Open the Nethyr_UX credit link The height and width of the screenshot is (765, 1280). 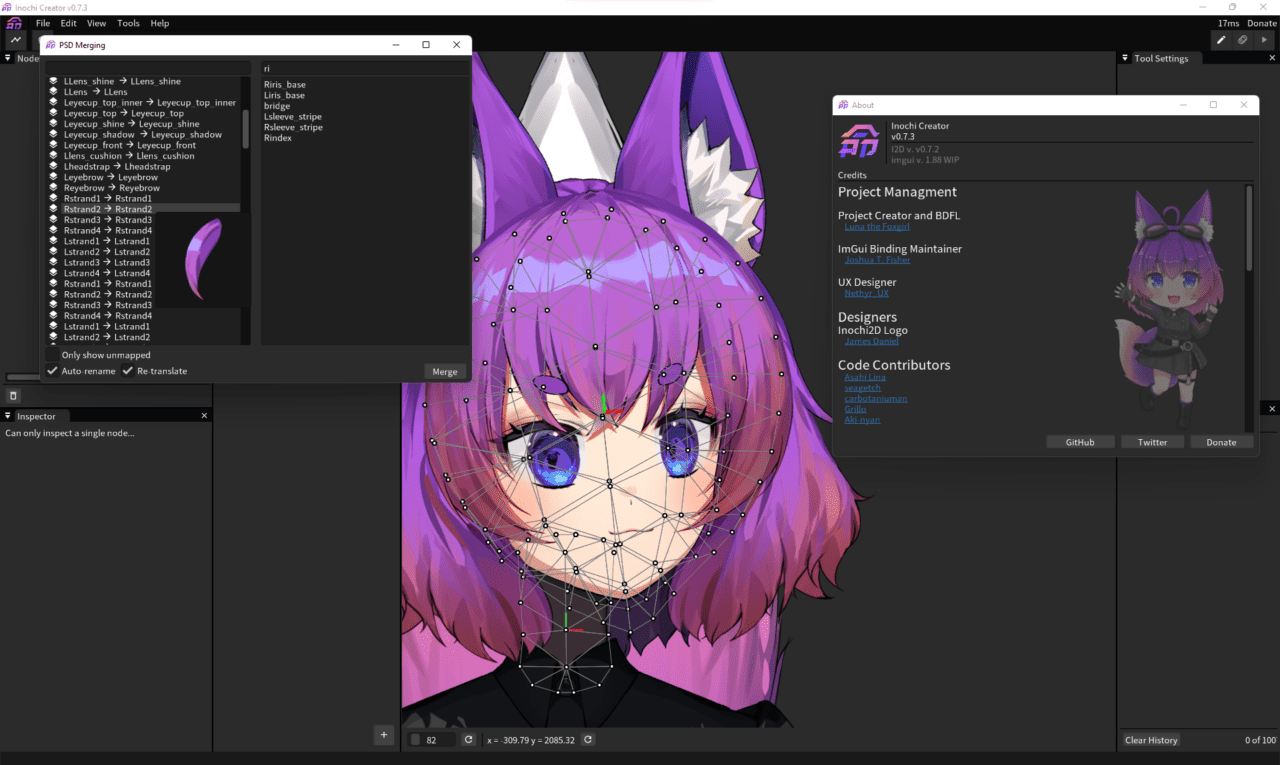tap(866, 293)
